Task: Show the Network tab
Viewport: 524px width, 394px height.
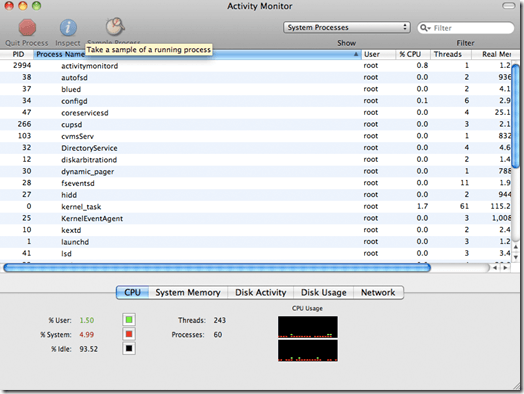Action: click(x=378, y=292)
